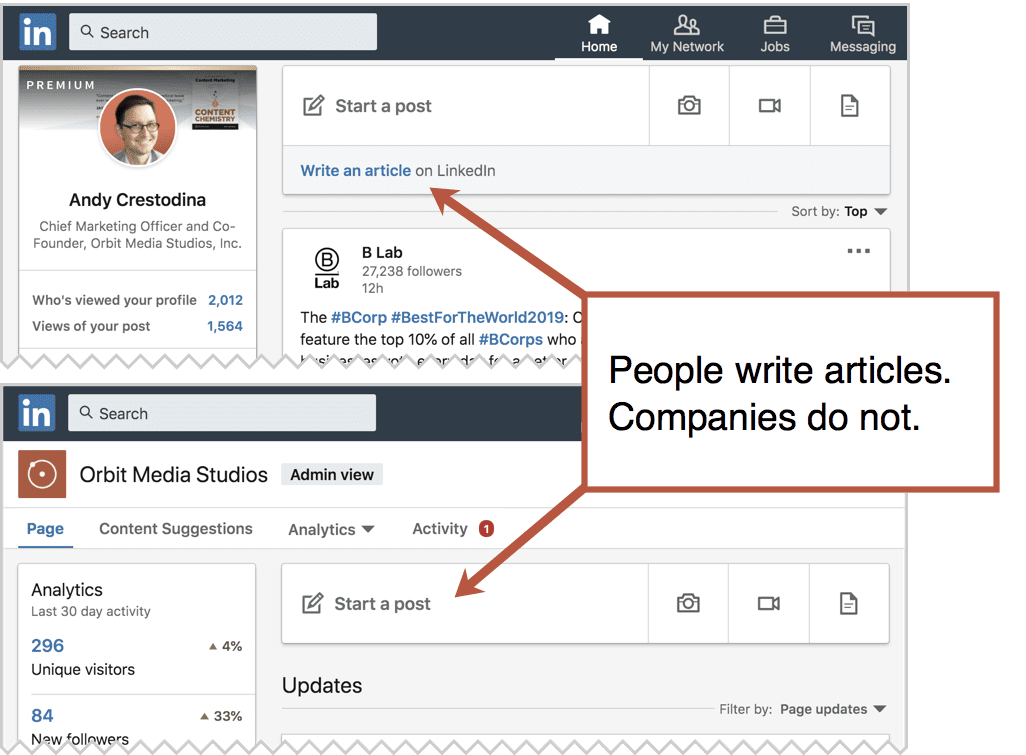This screenshot has height=755, width=1026.
Task: Click the Activity notification badge showing 1
Action: (x=486, y=529)
